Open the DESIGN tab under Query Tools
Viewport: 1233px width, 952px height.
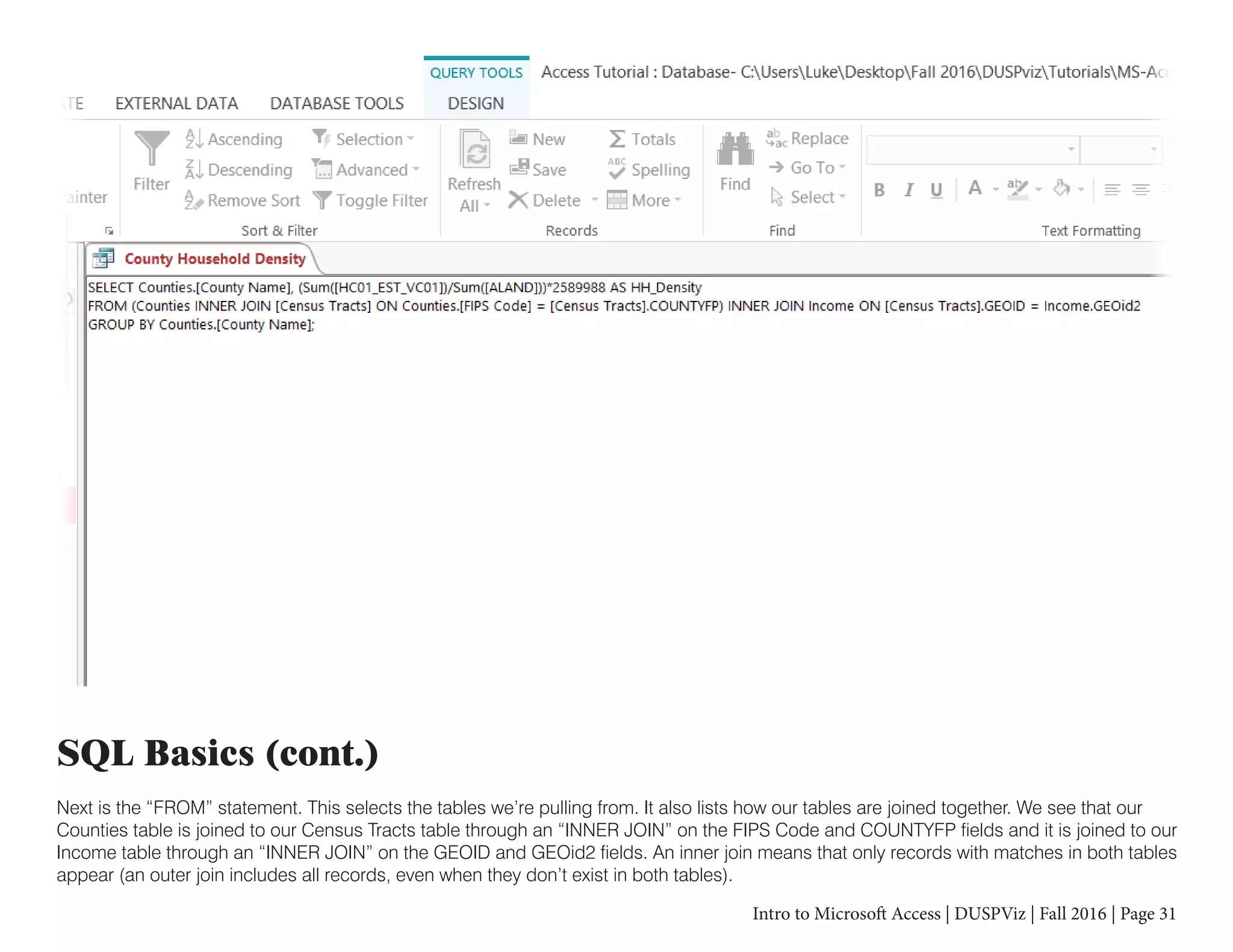click(x=476, y=104)
